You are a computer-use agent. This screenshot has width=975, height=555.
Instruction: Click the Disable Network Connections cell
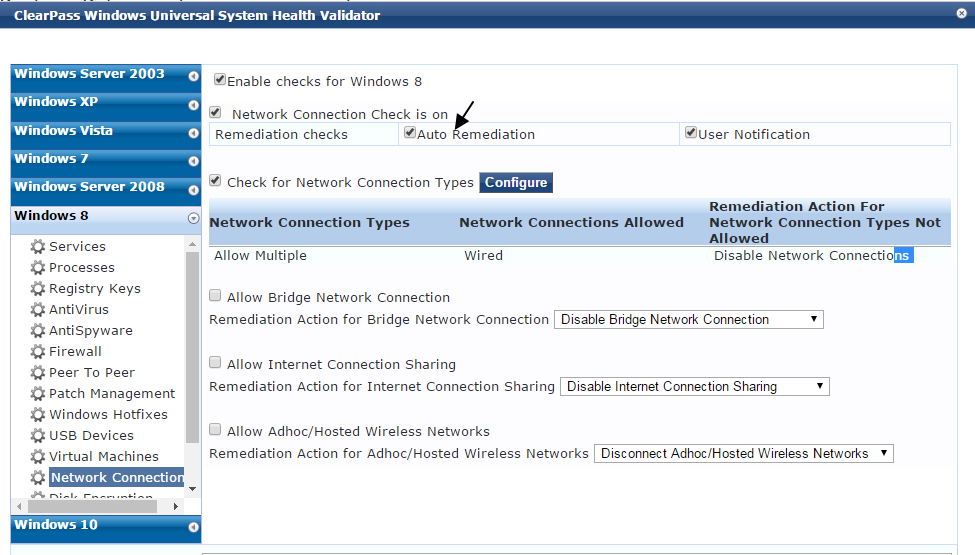(x=813, y=255)
